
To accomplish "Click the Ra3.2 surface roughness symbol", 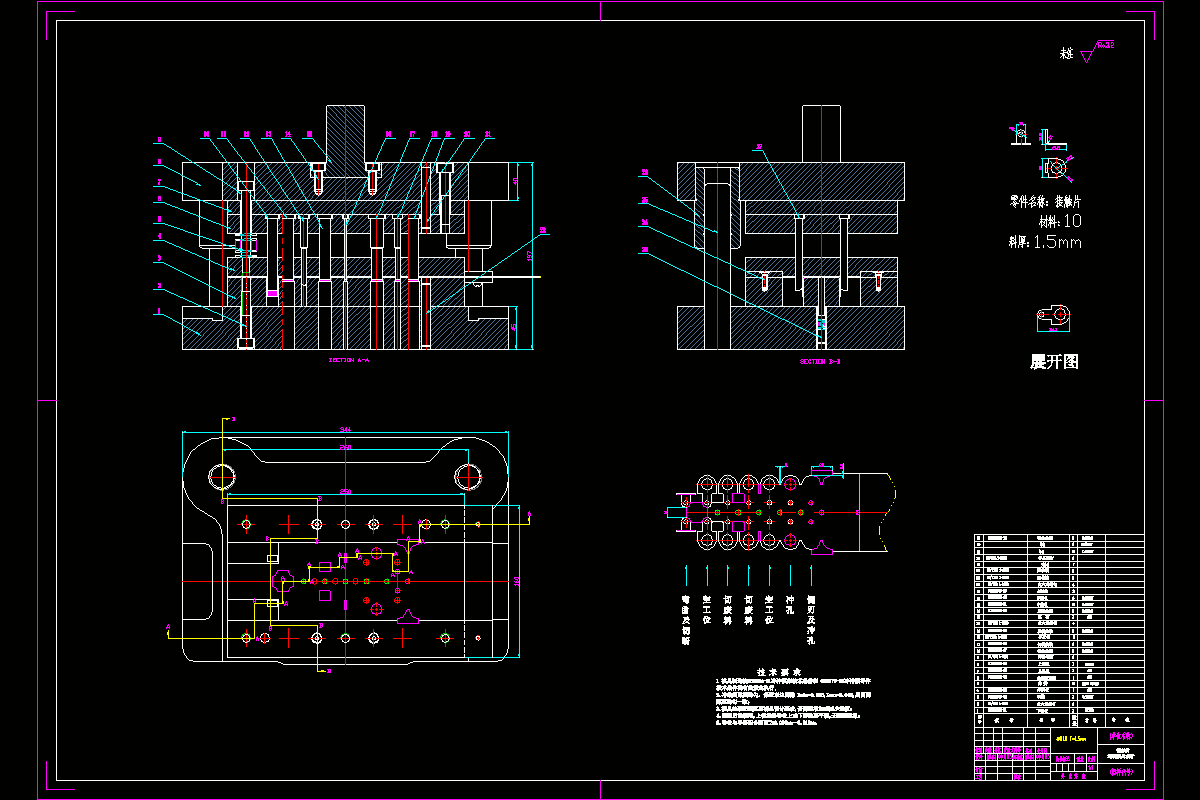I will (x=1099, y=50).
